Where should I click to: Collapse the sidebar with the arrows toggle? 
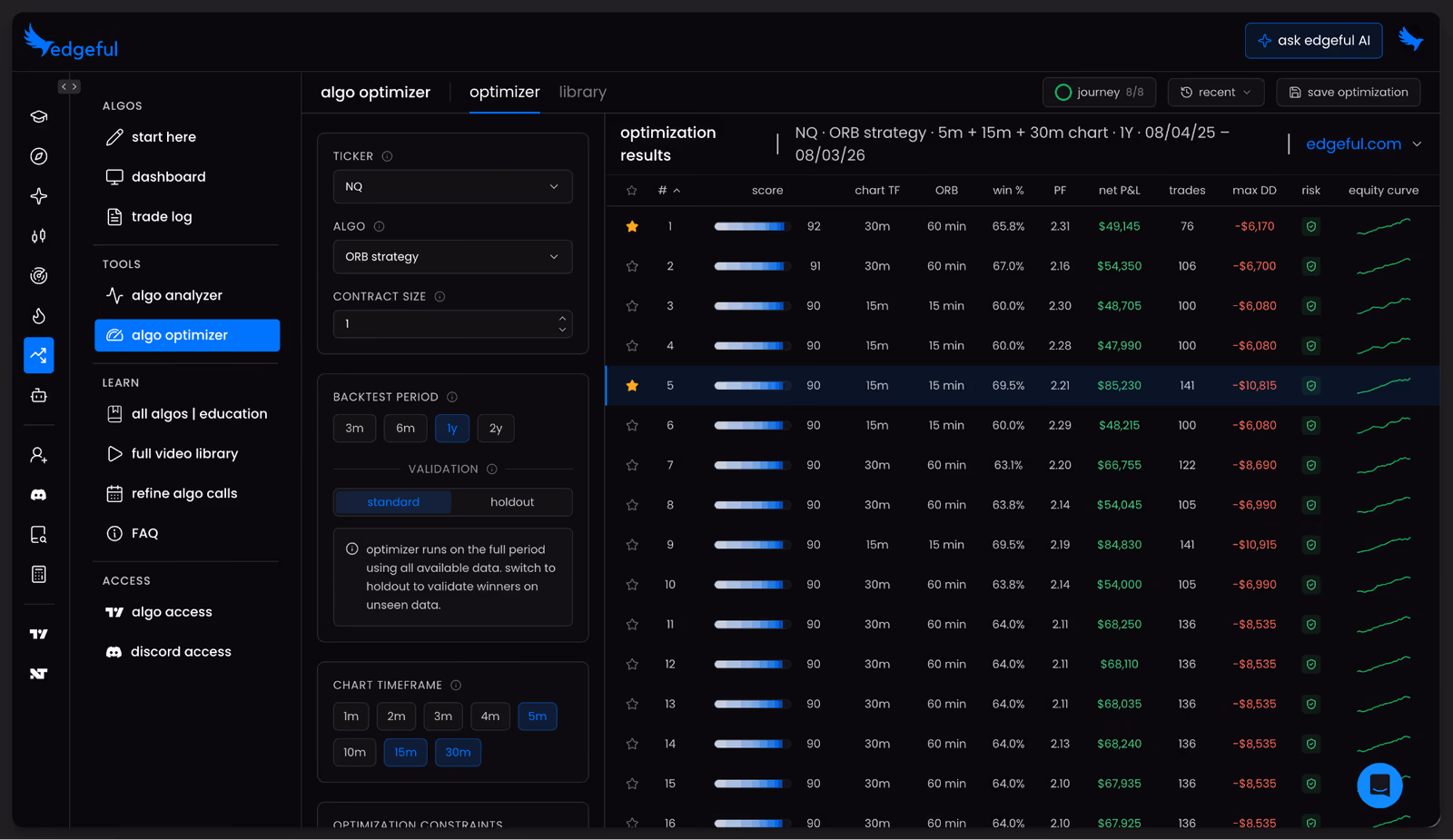coord(69,86)
